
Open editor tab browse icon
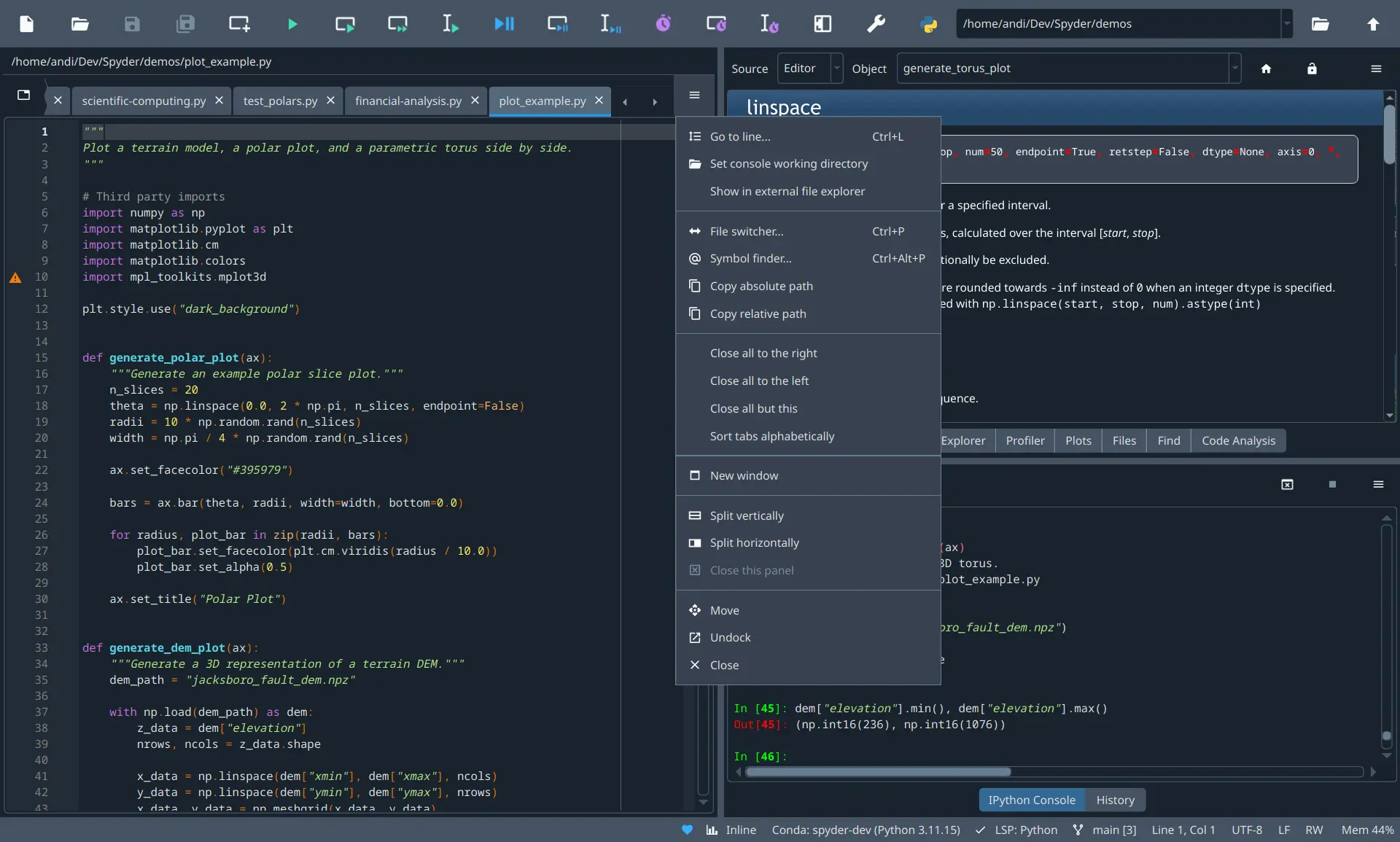[x=23, y=95]
